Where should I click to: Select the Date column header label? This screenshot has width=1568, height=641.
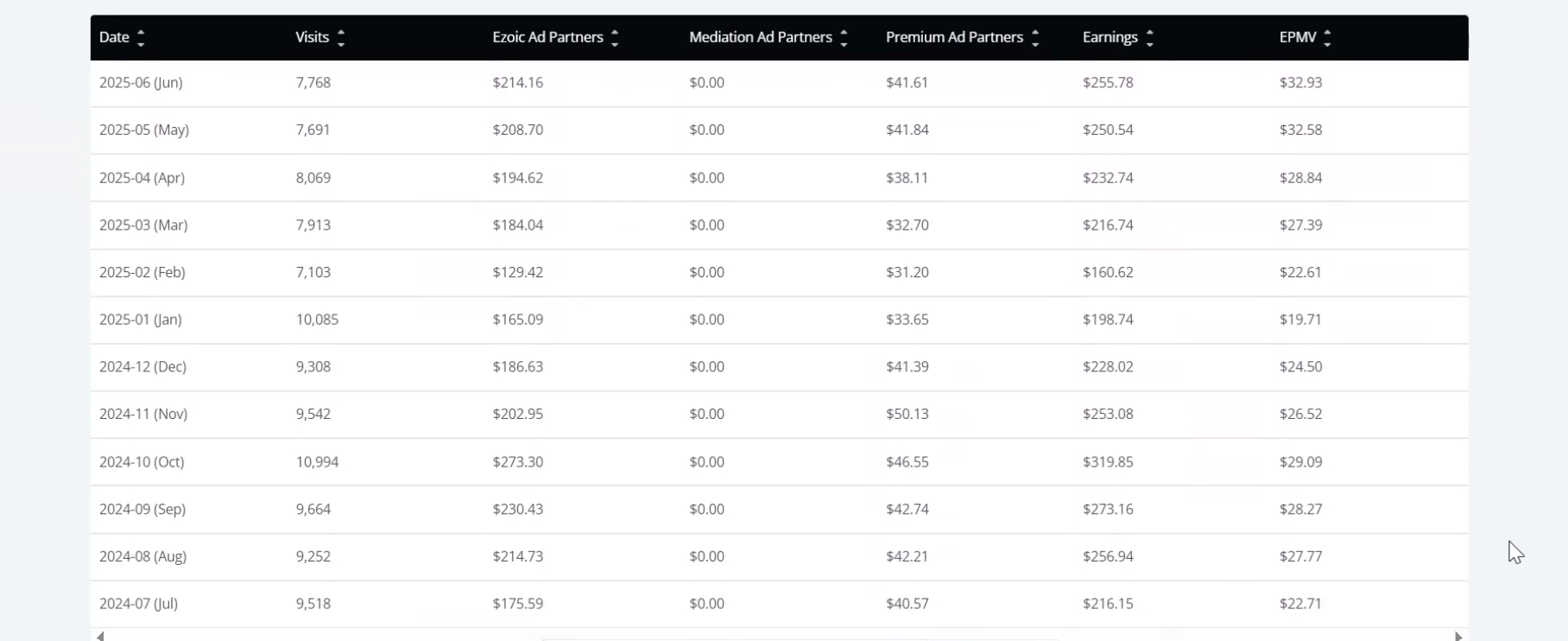click(114, 37)
